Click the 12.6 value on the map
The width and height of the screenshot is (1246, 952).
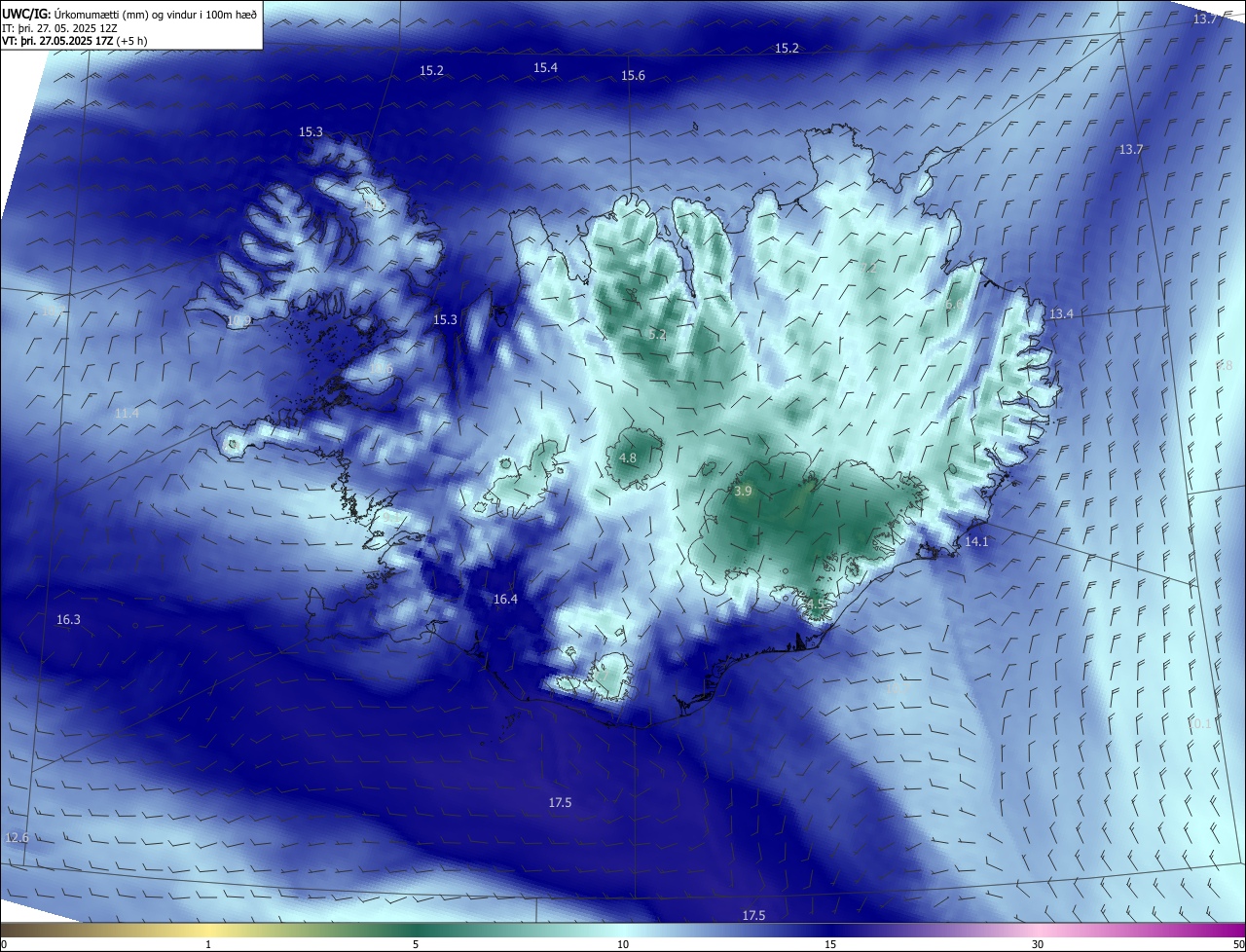[17, 837]
